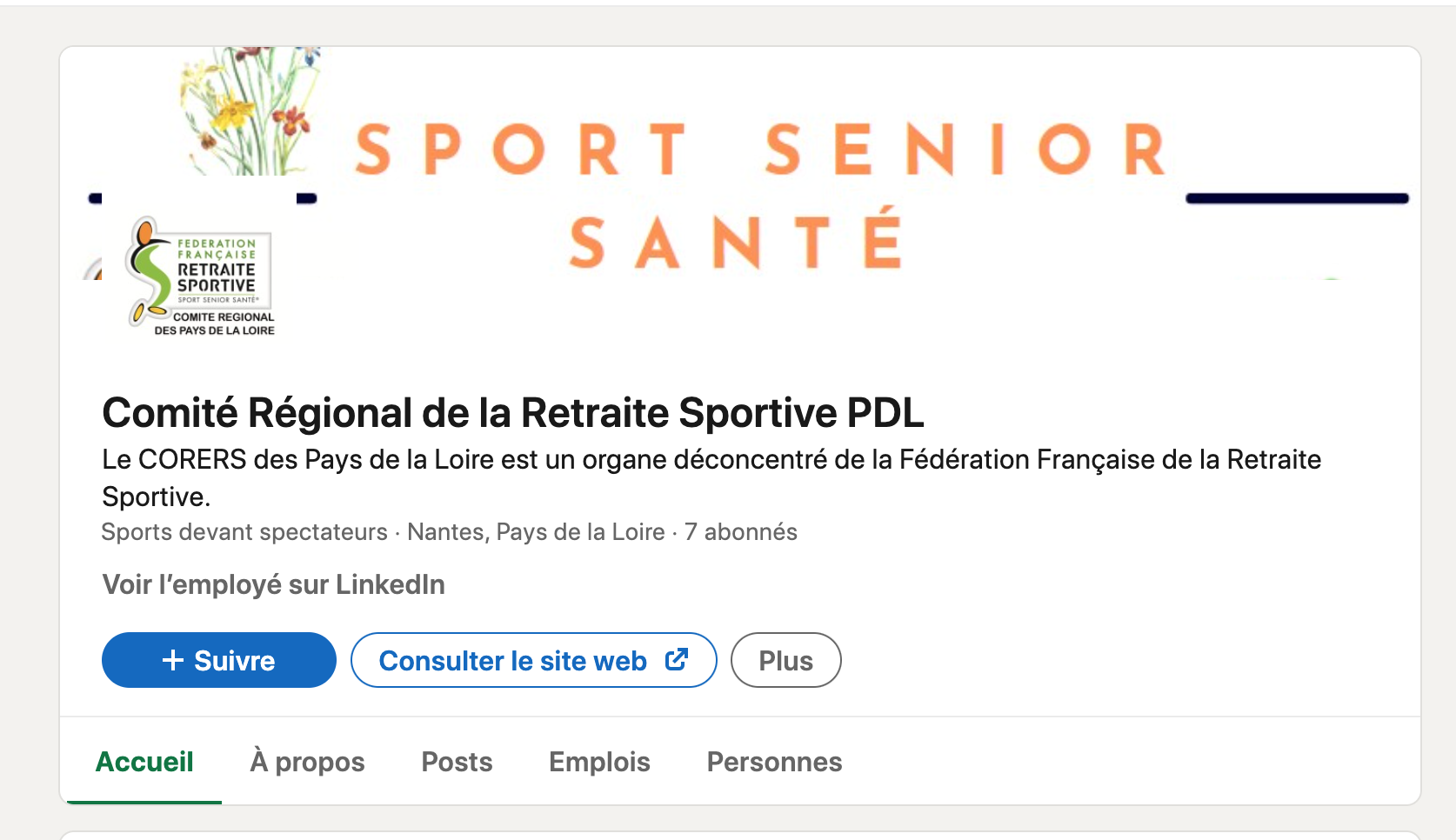Click the flower illustration in the banner

(x=250, y=111)
